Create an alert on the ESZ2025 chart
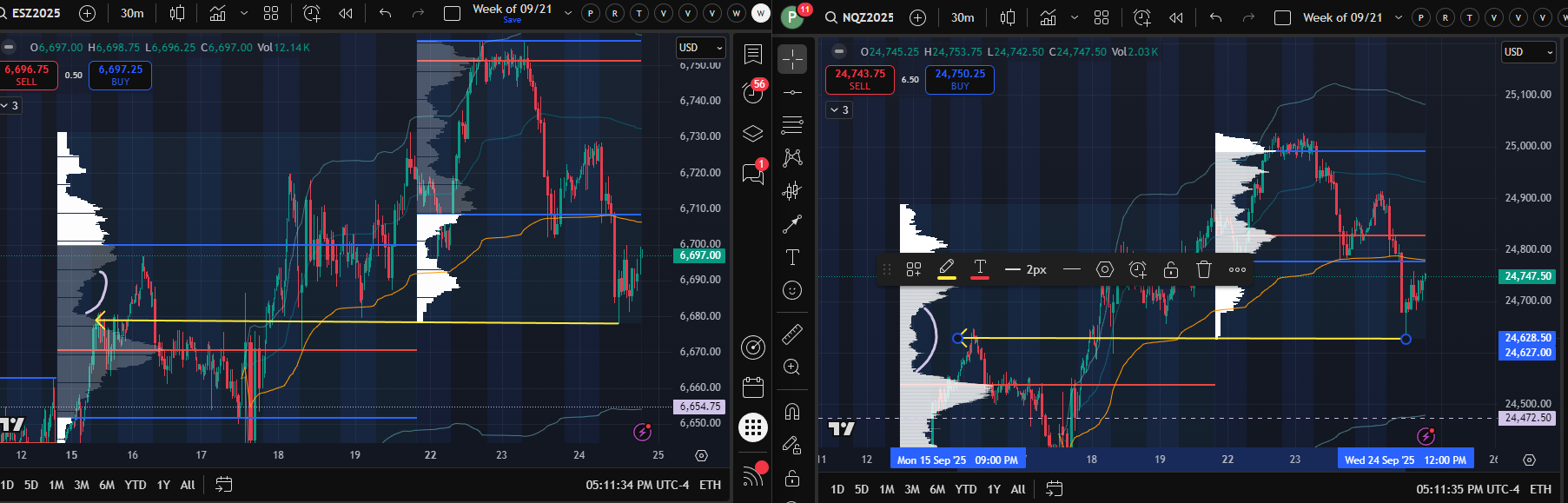Viewport: 1568px width, 503px height. coord(311,13)
